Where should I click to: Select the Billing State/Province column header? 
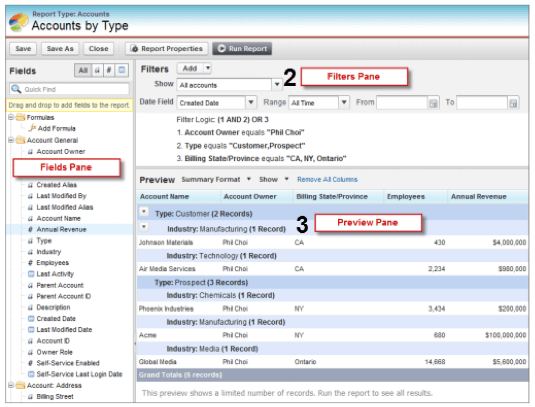tap(338, 197)
